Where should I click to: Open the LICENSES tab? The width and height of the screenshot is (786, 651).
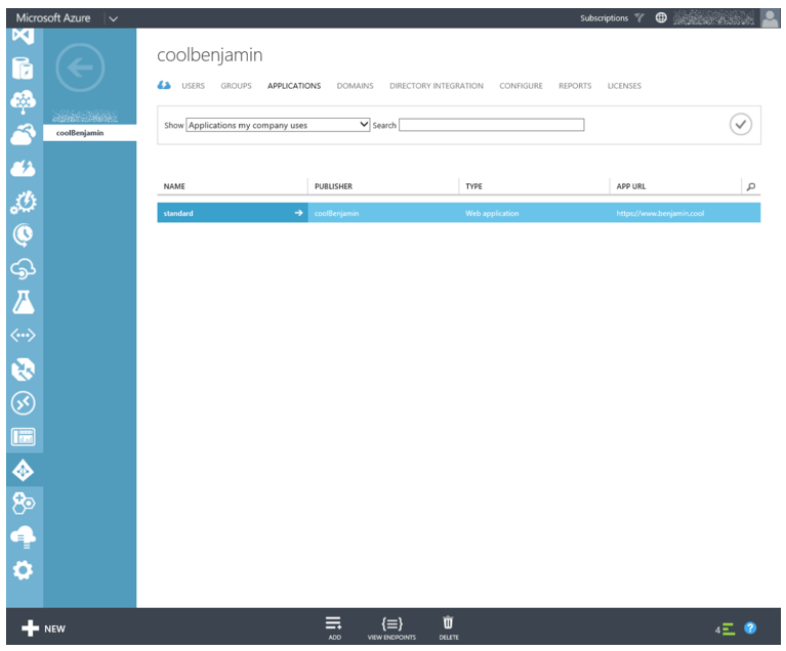624,86
